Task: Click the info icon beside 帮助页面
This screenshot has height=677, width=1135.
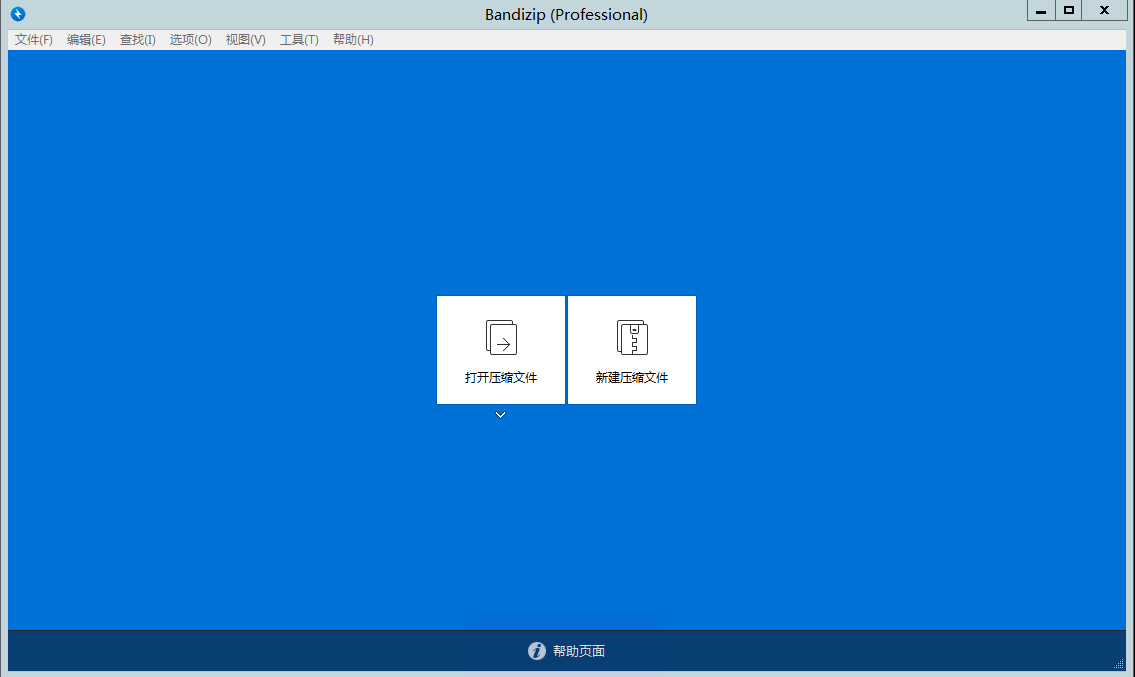Action: pos(537,651)
